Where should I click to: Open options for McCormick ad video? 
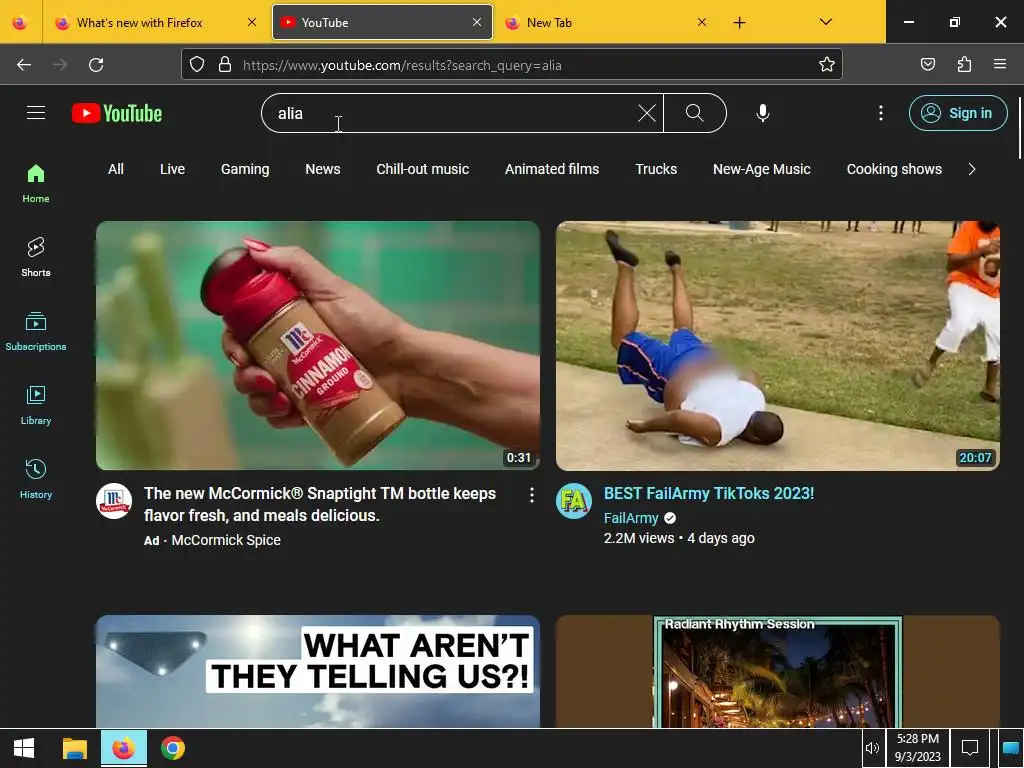[x=532, y=495]
